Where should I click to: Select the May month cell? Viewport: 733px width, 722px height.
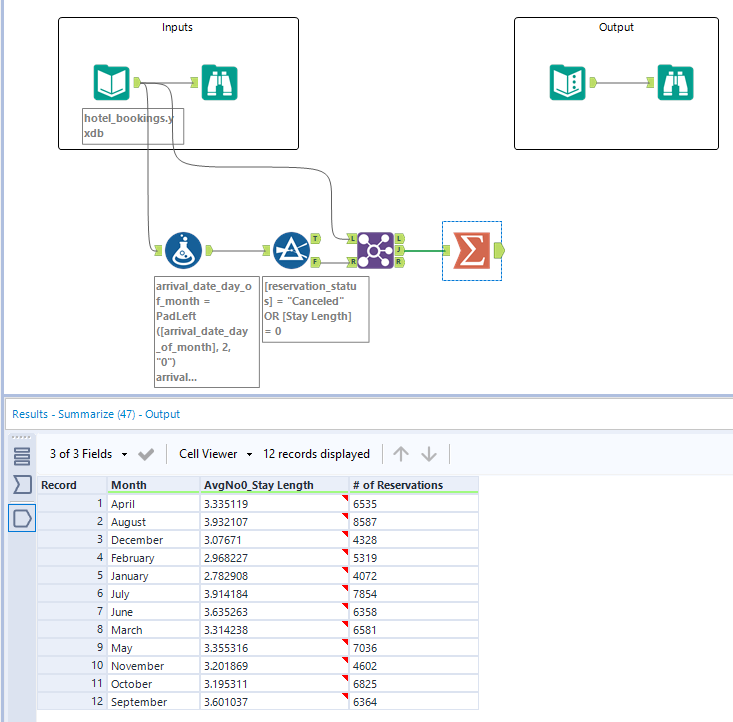(153, 648)
